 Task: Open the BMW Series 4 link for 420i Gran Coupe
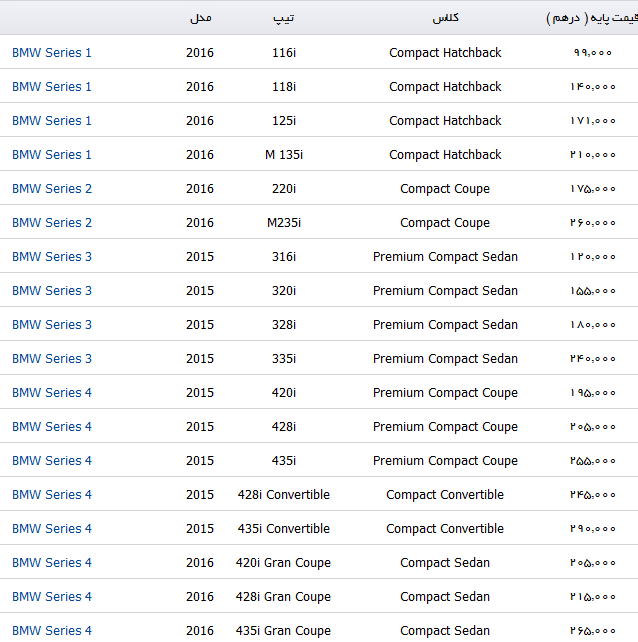click(52, 563)
